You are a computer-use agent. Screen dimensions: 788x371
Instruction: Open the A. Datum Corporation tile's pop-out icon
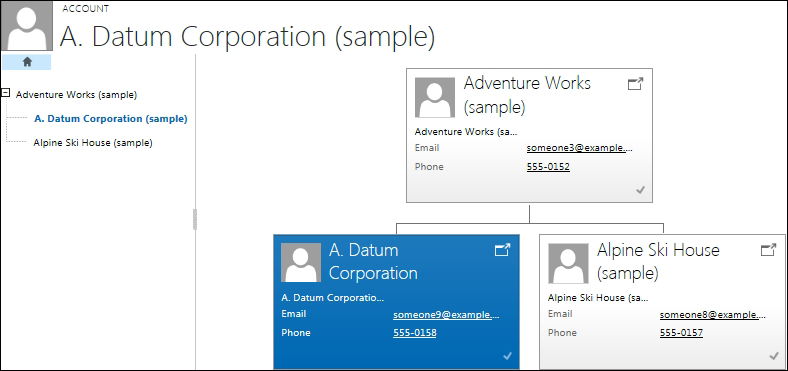(503, 250)
